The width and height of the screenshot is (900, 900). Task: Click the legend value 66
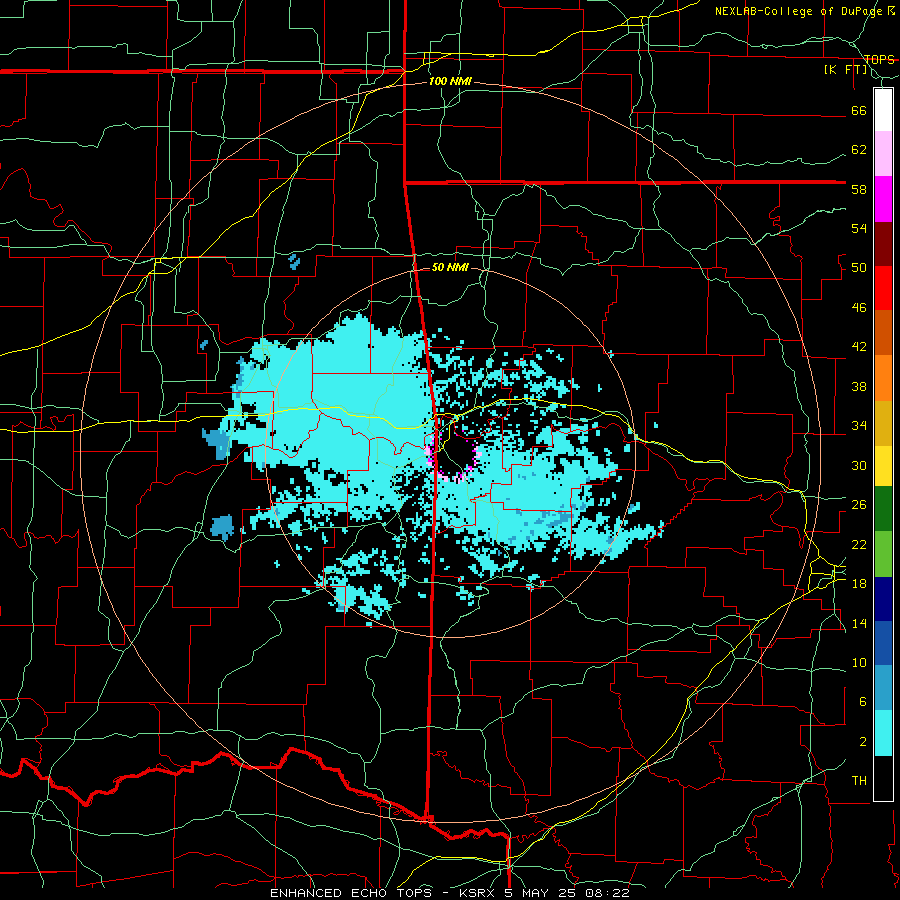tap(859, 110)
